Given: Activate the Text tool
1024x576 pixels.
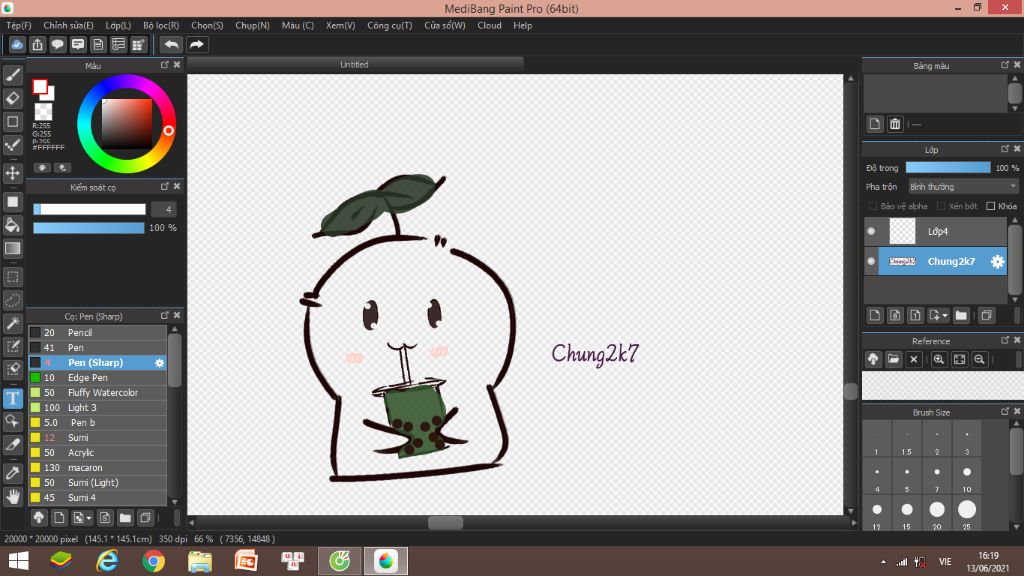Looking at the screenshot, I should point(12,398).
